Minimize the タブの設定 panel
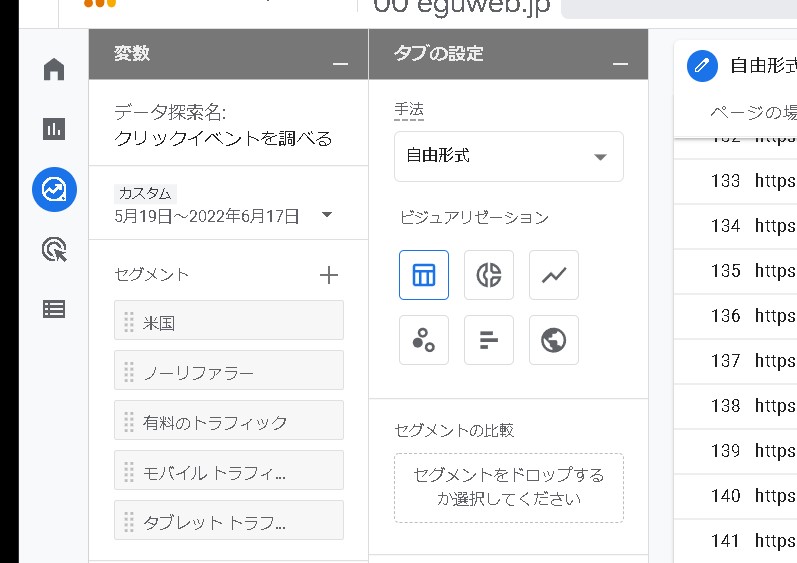This screenshot has width=797, height=563. coord(621,63)
